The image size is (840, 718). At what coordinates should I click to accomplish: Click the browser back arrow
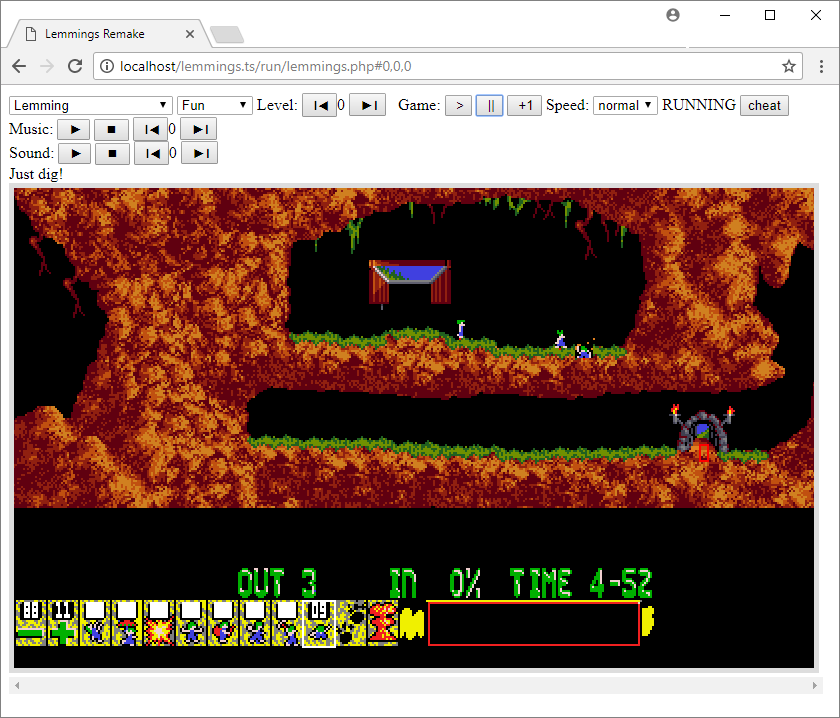(x=19, y=66)
